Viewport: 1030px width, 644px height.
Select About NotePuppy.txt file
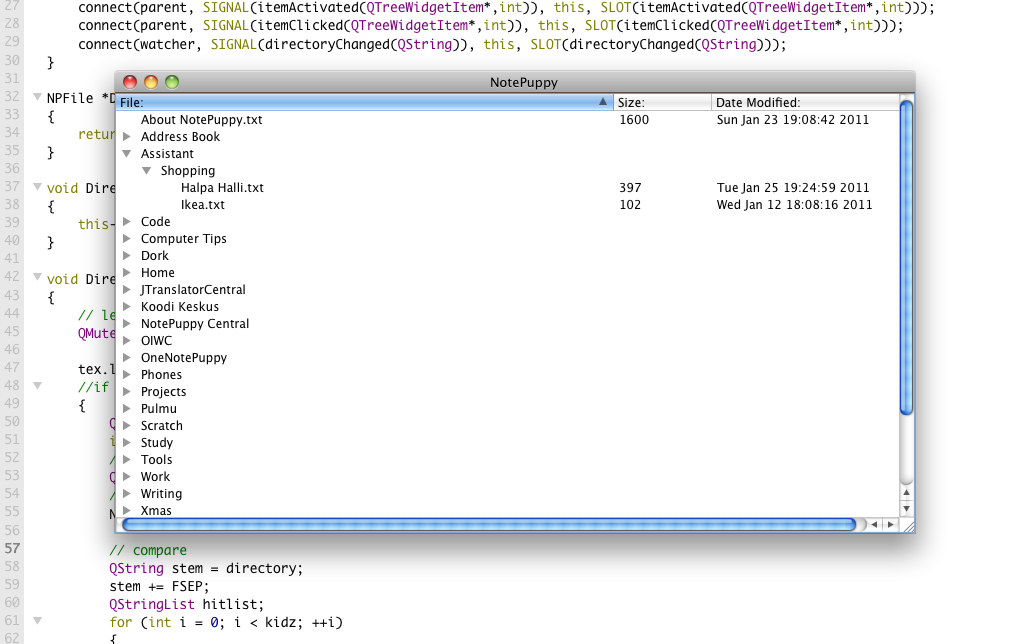201,120
